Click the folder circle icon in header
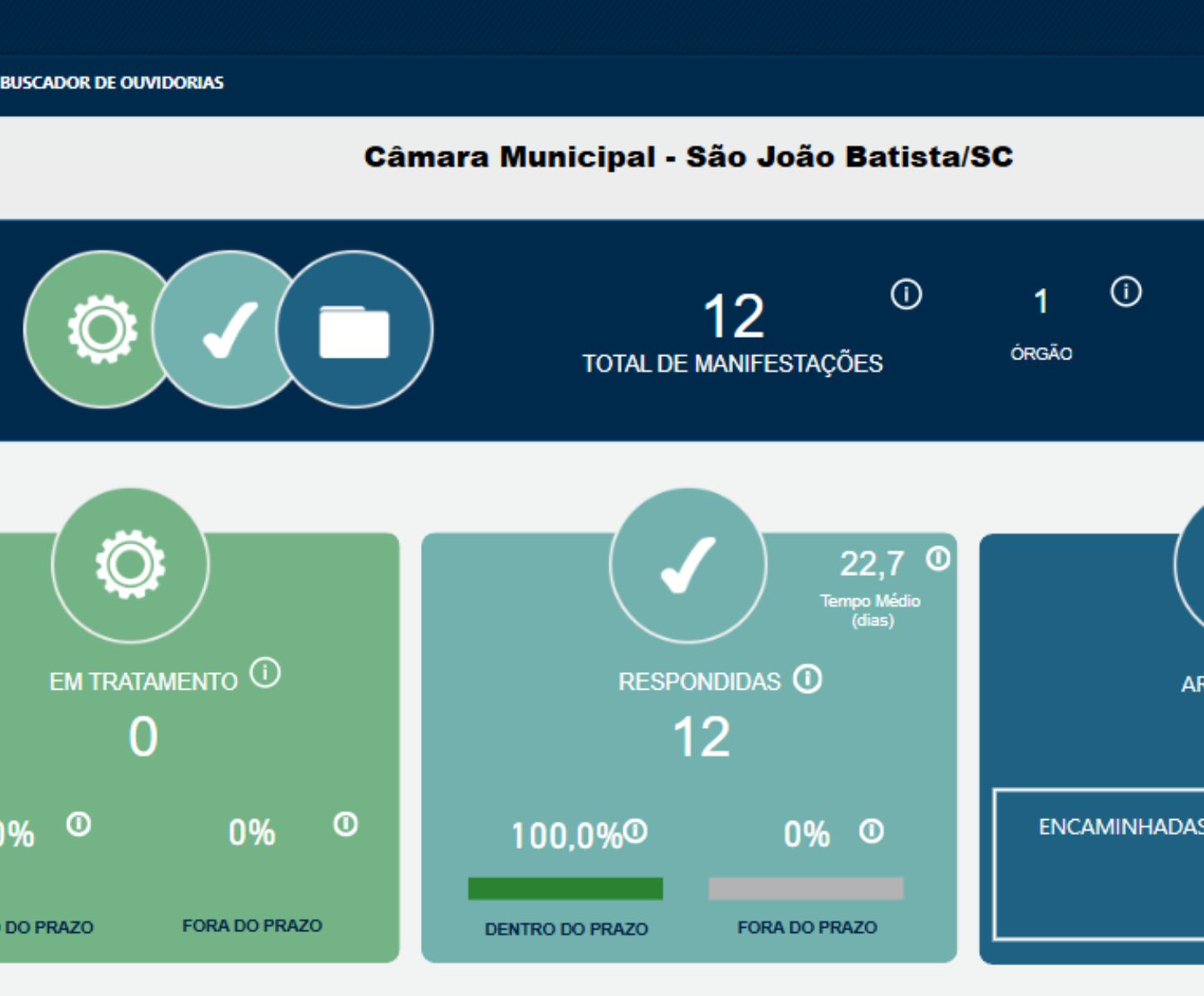The width and height of the screenshot is (1204, 996). point(355,330)
